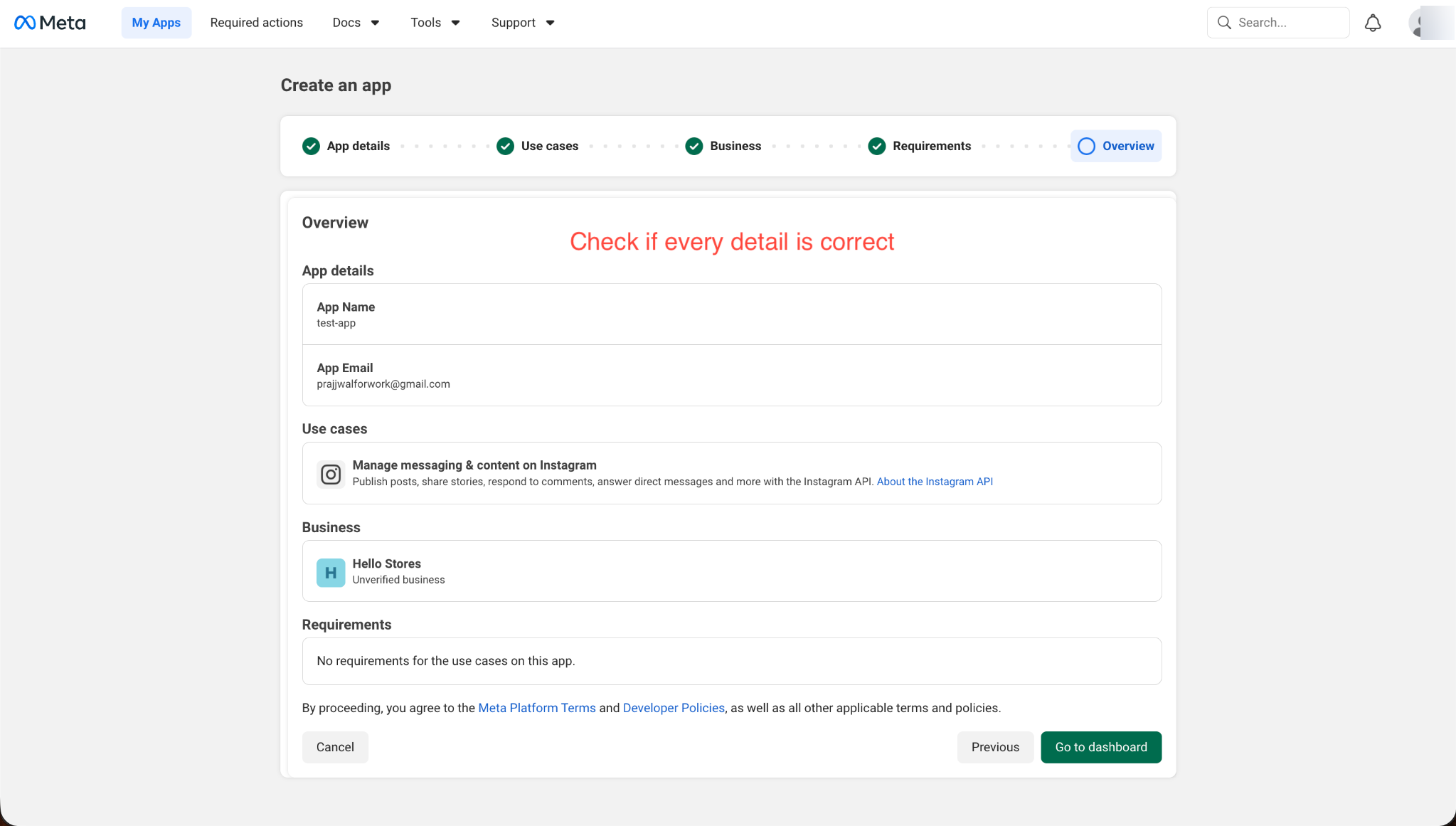
Task: Cancel the app creation
Action: pyautogui.click(x=335, y=747)
